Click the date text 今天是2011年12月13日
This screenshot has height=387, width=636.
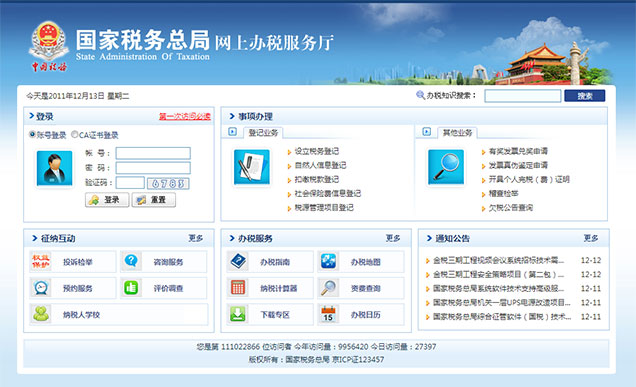pos(65,96)
